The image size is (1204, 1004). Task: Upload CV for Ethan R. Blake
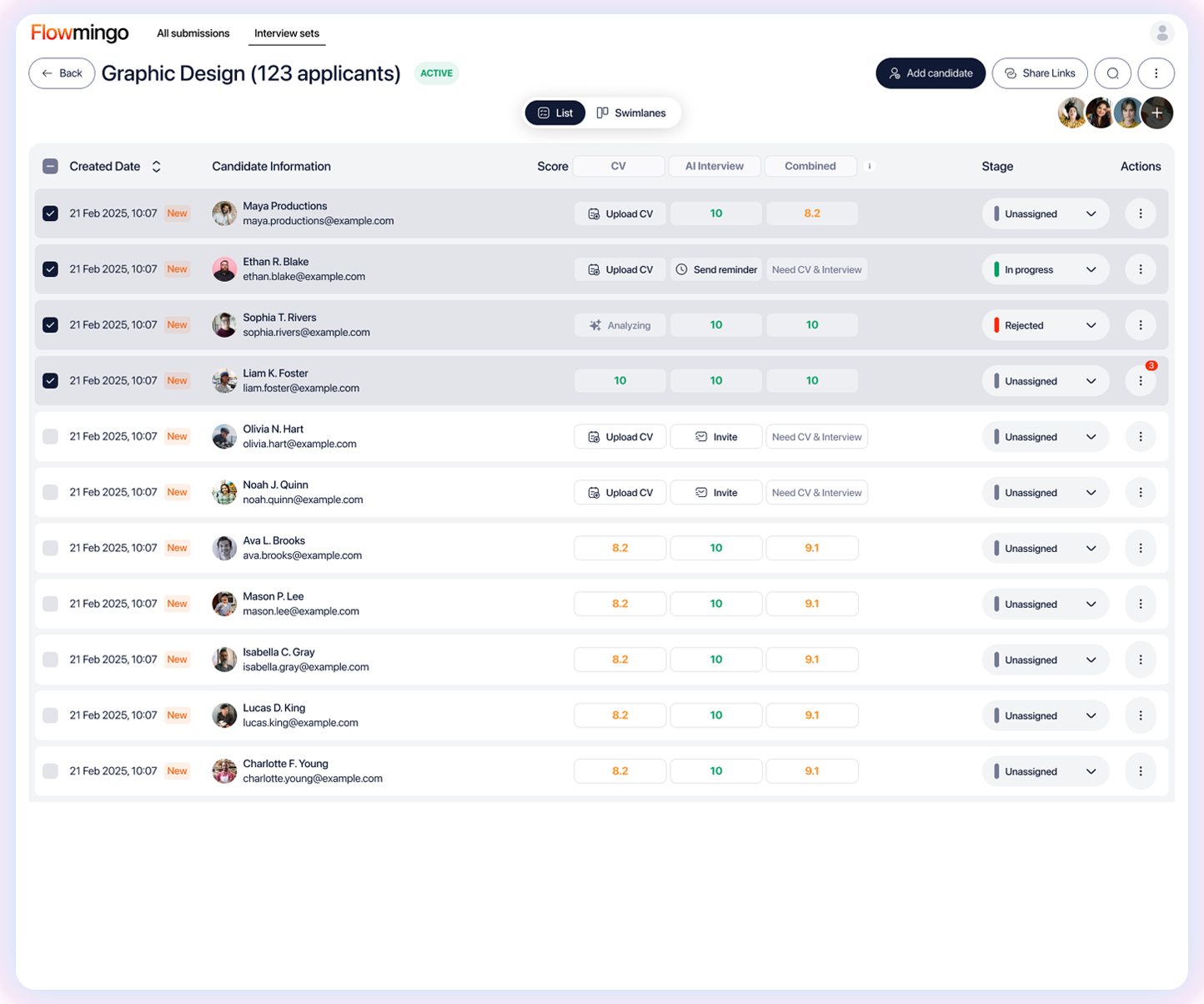[620, 269]
